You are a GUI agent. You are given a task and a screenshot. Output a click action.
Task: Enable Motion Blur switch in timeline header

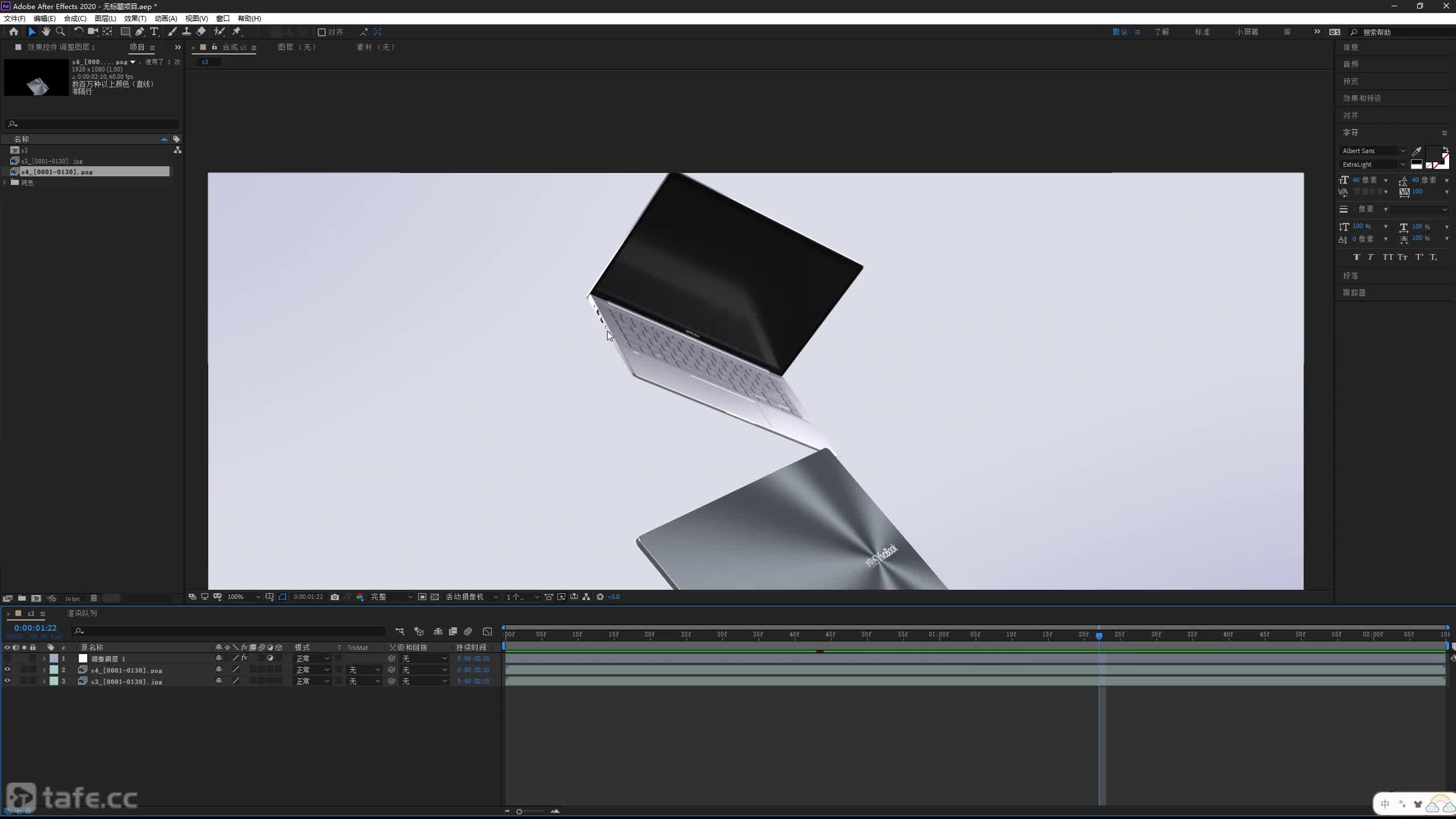(x=468, y=631)
